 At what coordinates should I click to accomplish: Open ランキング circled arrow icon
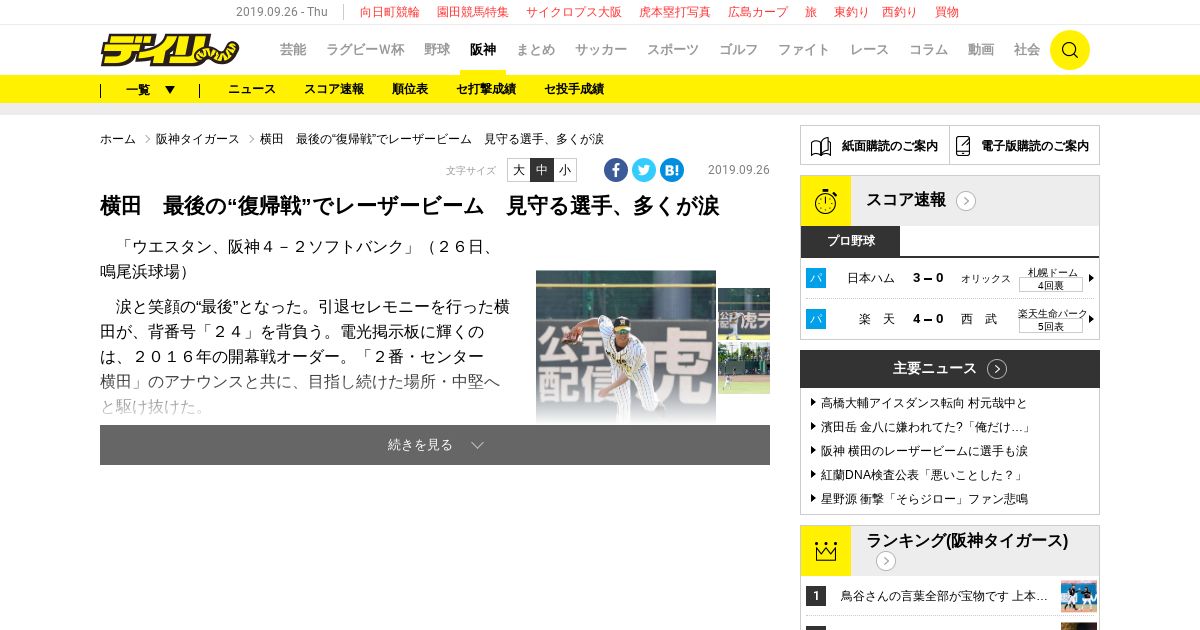coord(886,561)
